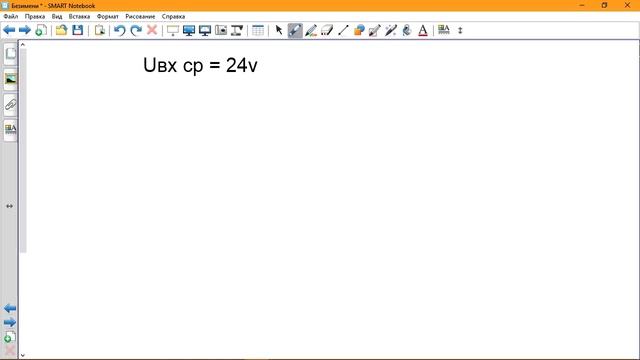Viewport: 640px width, 360px height.
Task: Choose the Select arrow tool
Action: point(279,30)
